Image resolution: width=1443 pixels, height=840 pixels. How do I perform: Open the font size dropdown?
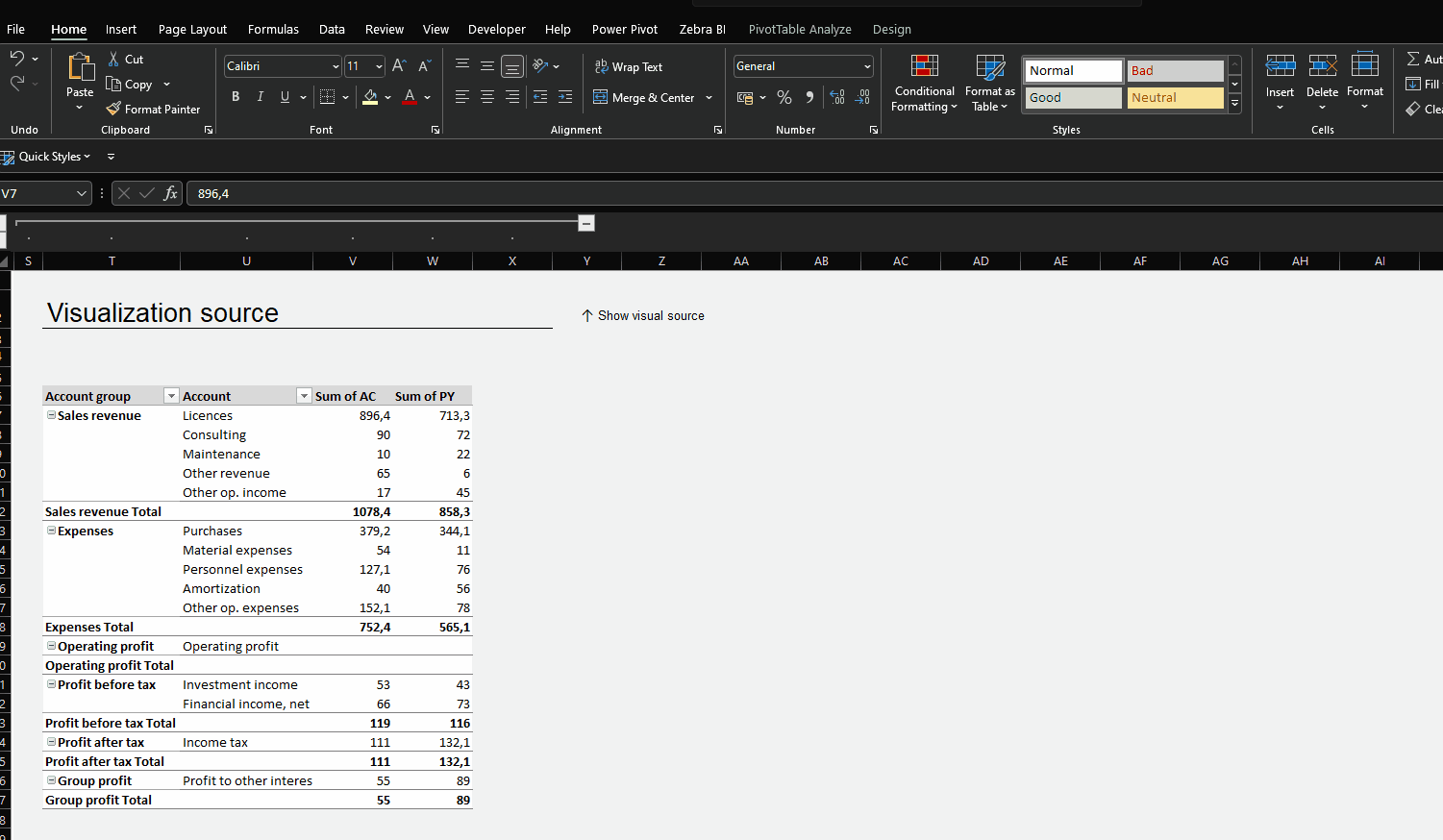[x=379, y=66]
